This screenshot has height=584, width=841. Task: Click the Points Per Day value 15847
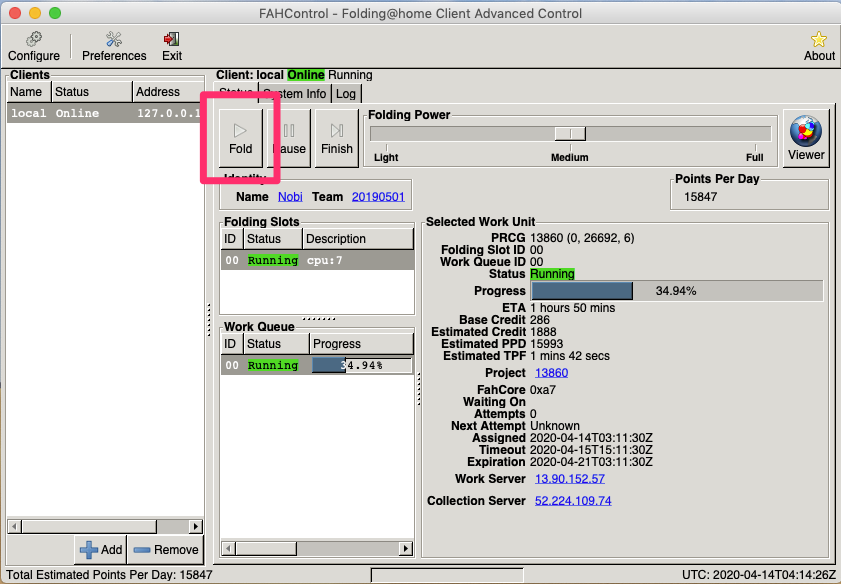point(700,197)
